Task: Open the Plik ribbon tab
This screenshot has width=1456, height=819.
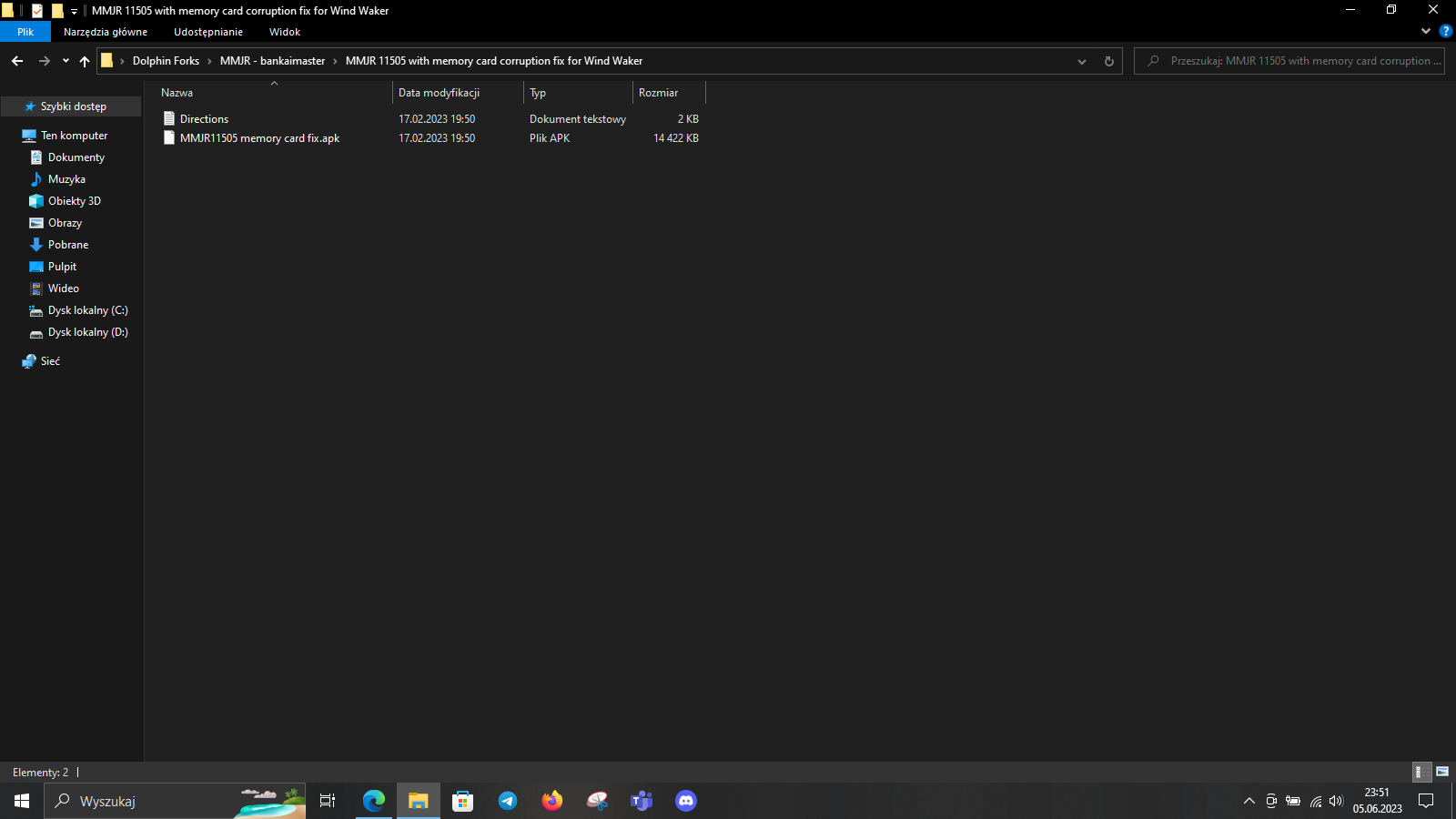Action: [25, 32]
